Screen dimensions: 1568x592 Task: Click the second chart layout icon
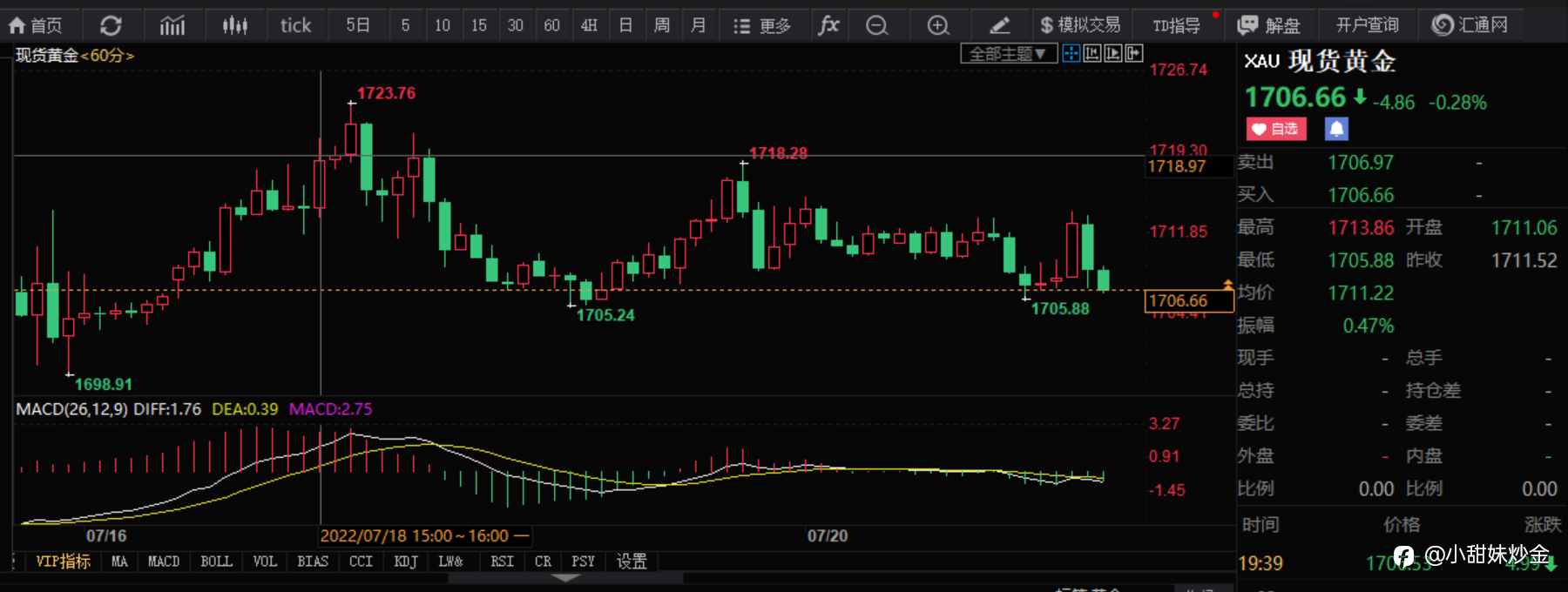[x=1092, y=54]
